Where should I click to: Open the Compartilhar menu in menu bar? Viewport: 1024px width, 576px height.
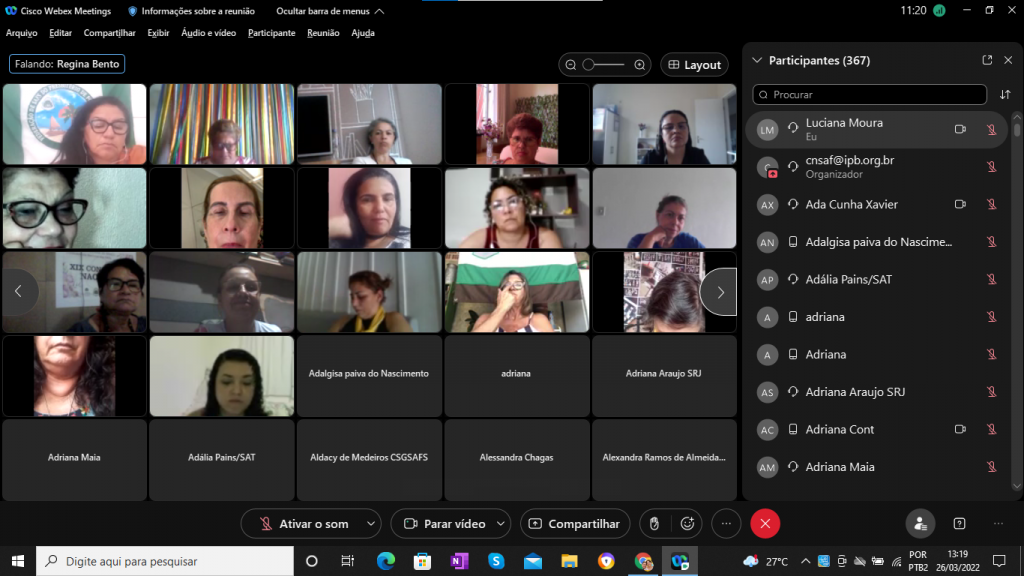110,33
